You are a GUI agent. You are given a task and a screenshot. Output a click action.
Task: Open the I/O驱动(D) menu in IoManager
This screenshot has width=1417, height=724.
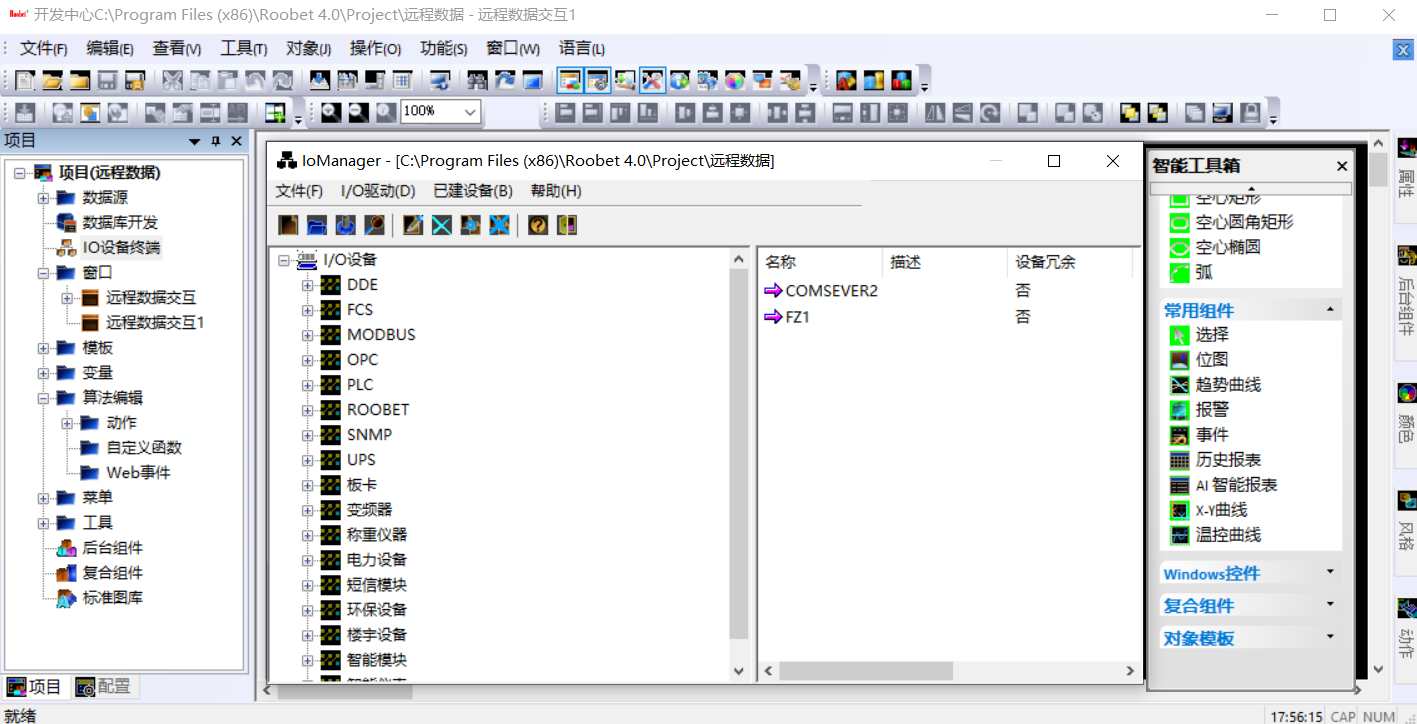pyautogui.click(x=377, y=191)
